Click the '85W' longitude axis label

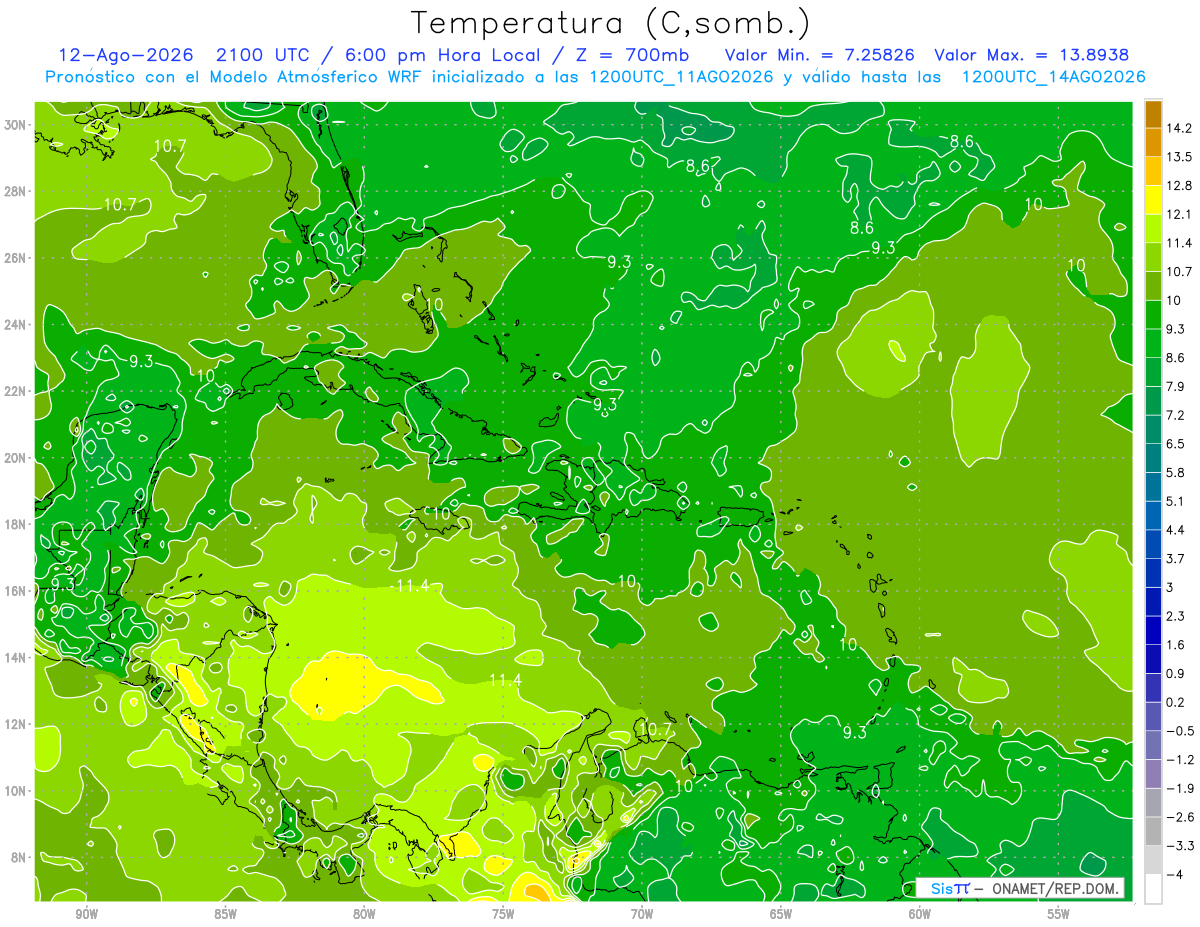point(225,914)
